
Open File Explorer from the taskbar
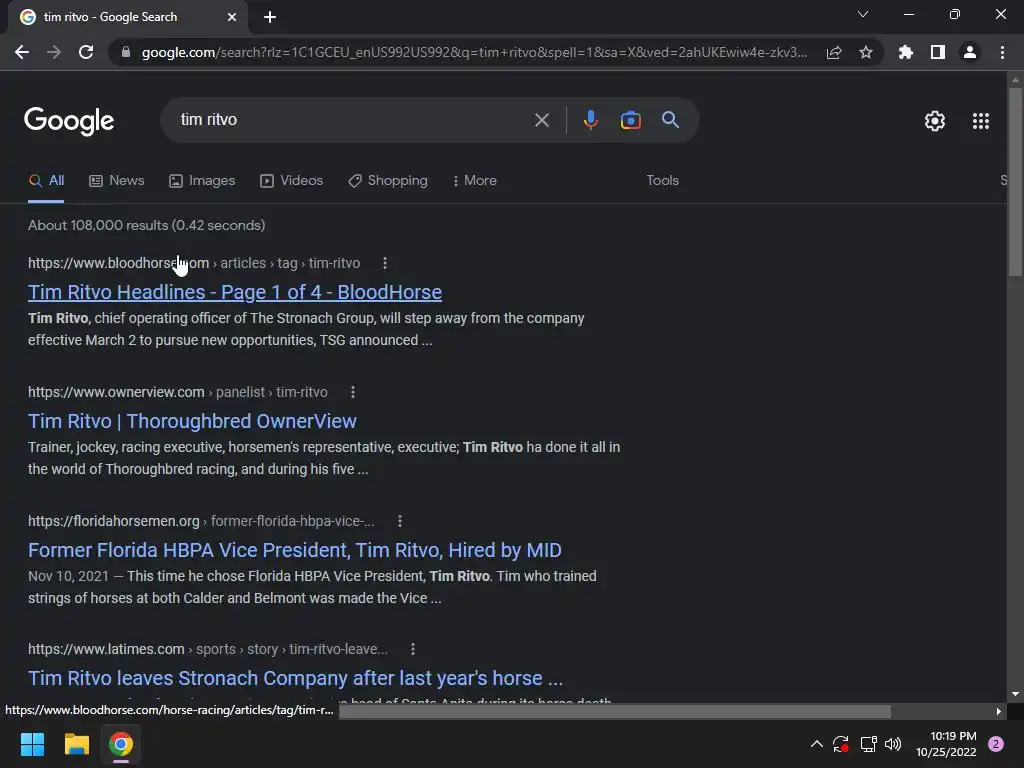point(76,744)
